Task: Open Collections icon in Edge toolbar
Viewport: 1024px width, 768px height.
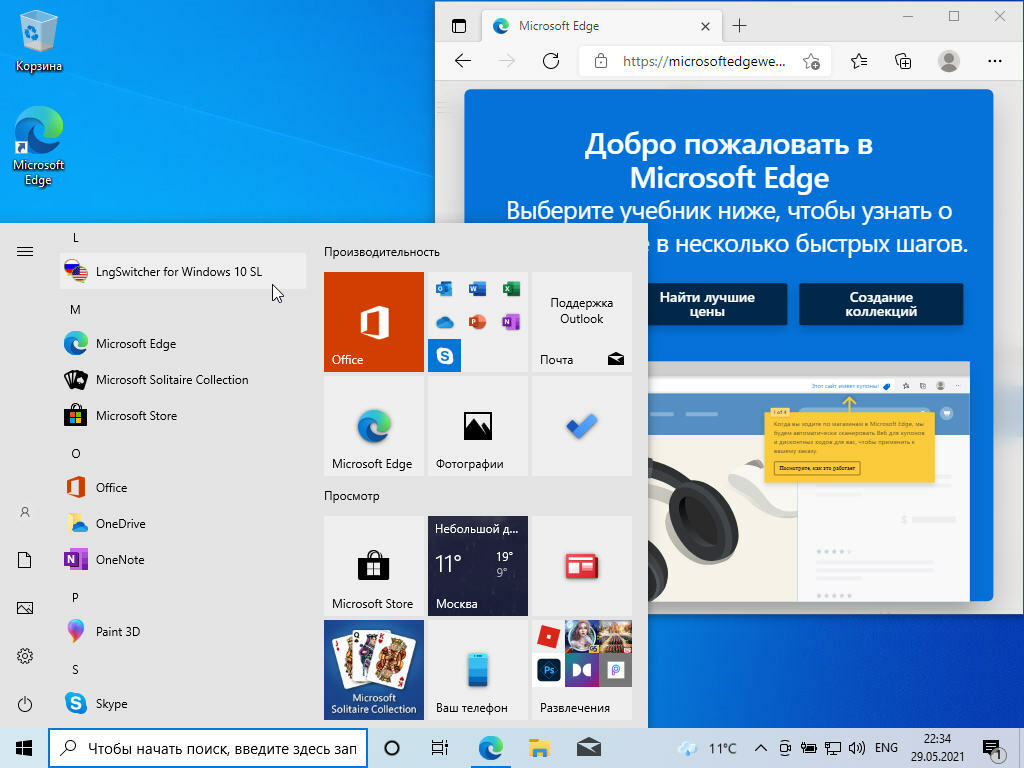Action: click(x=903, y=61)
